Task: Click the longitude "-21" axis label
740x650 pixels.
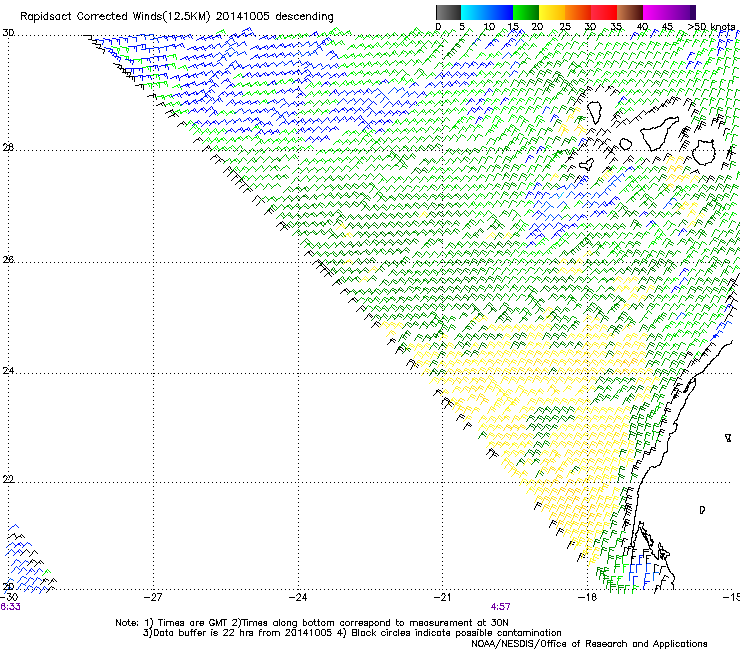Action: tap(442, 597)
